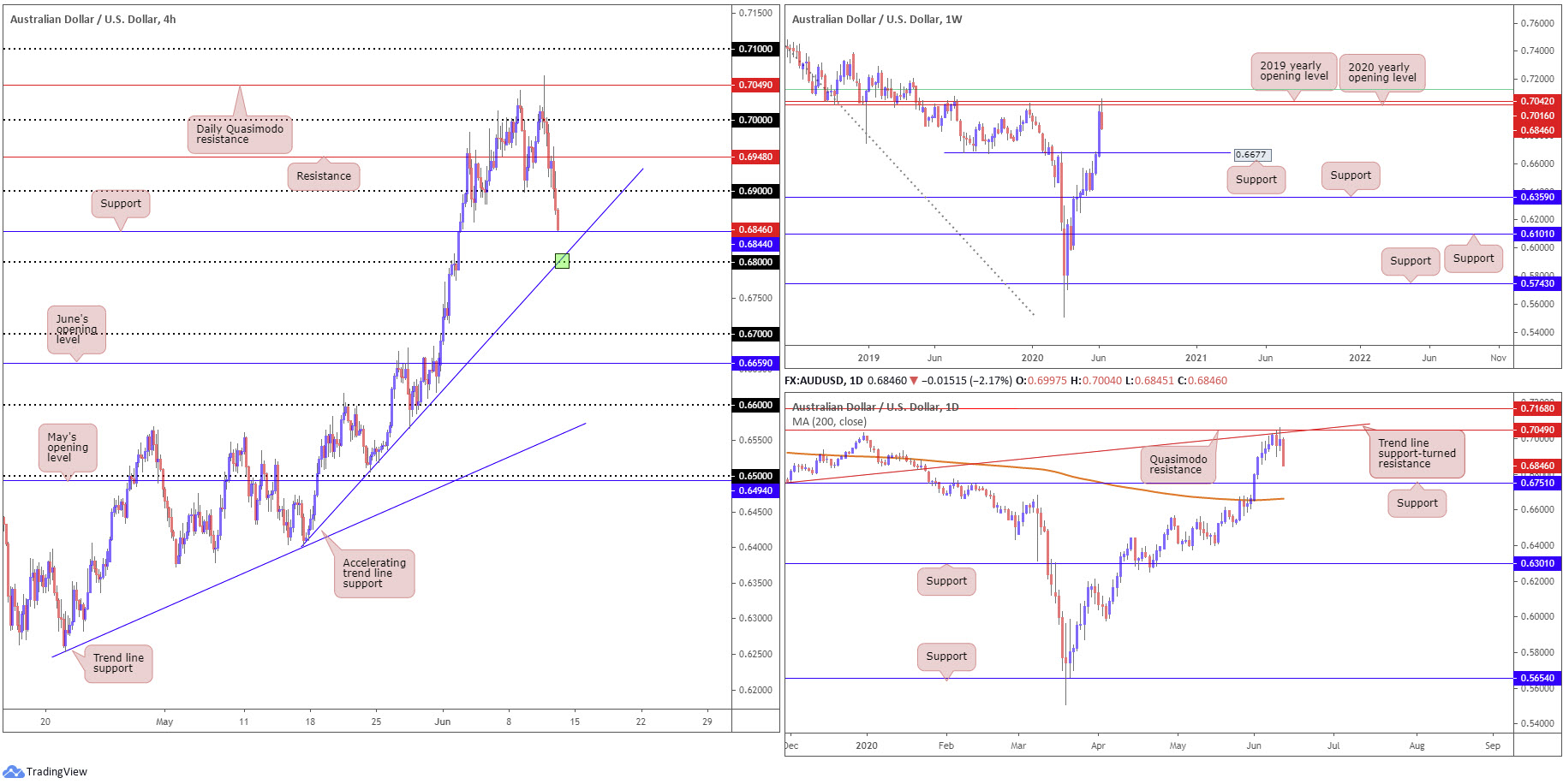Select the "May's opening level" callout

(68, 448)
